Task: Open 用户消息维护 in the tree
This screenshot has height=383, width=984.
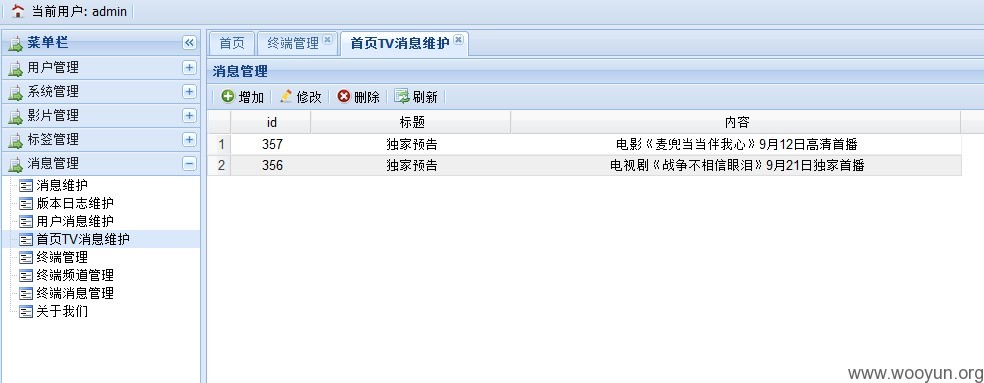Action: [x=75, y=221]
